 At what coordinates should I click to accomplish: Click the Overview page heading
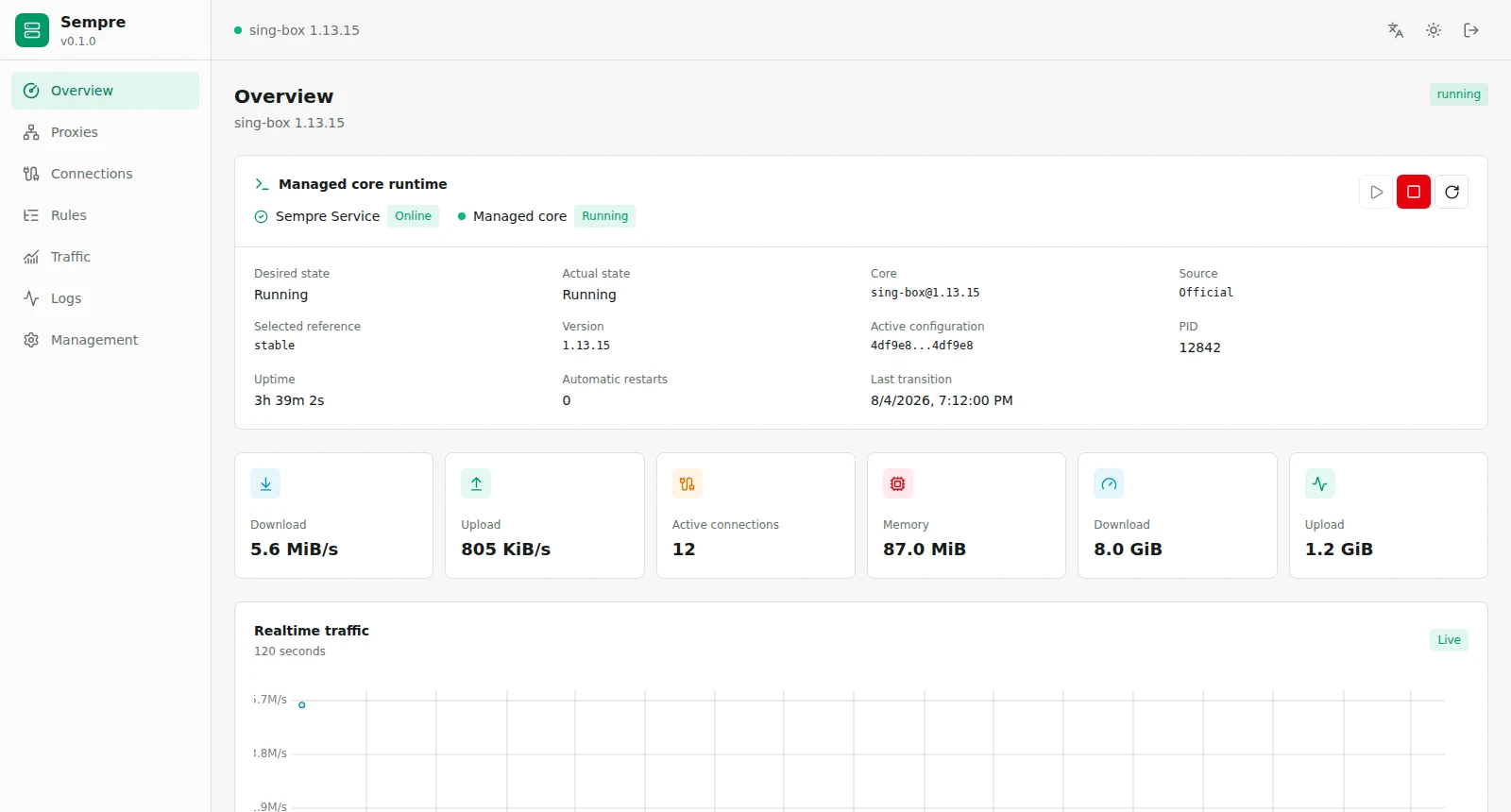(x=283, y=96)
